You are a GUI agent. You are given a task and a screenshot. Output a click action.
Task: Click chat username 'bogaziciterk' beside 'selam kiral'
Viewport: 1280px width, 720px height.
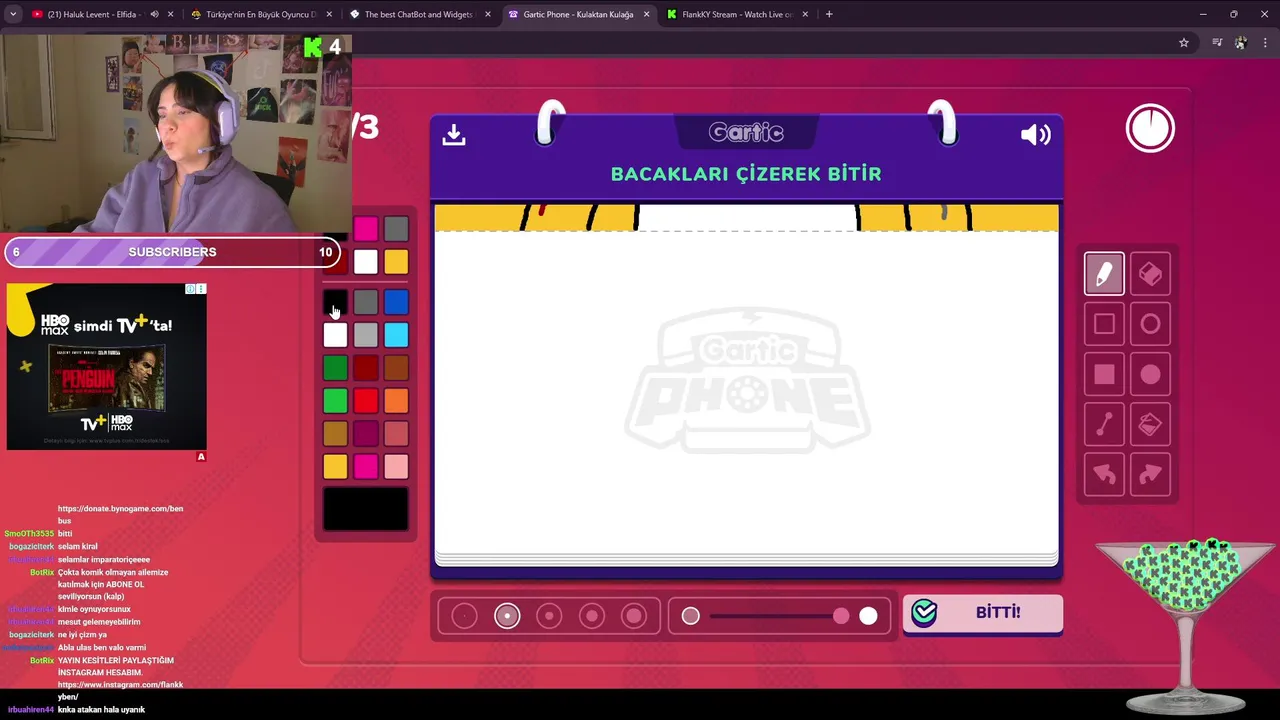(31, 547)
